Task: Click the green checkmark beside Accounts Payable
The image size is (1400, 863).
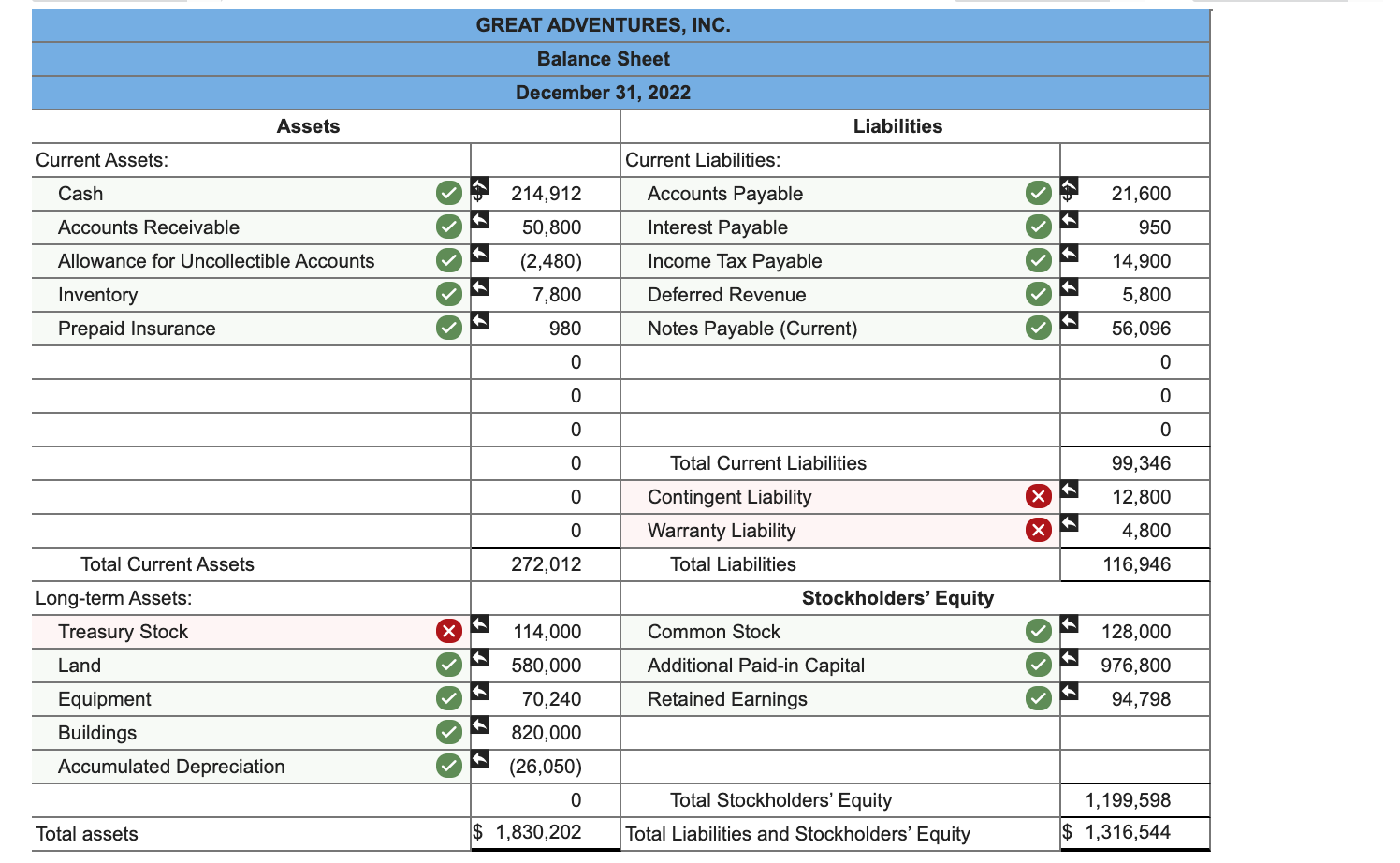Action: tap(1039, 193)
